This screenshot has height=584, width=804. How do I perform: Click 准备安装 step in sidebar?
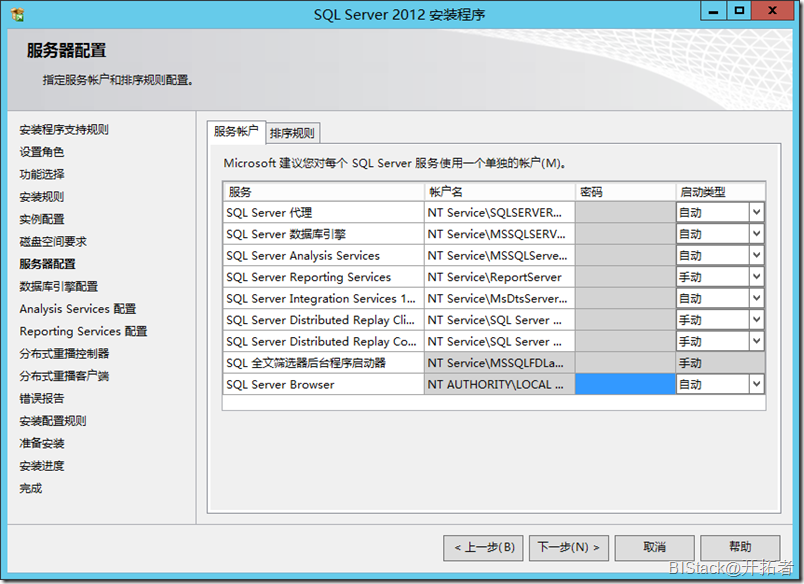point(42,444)
